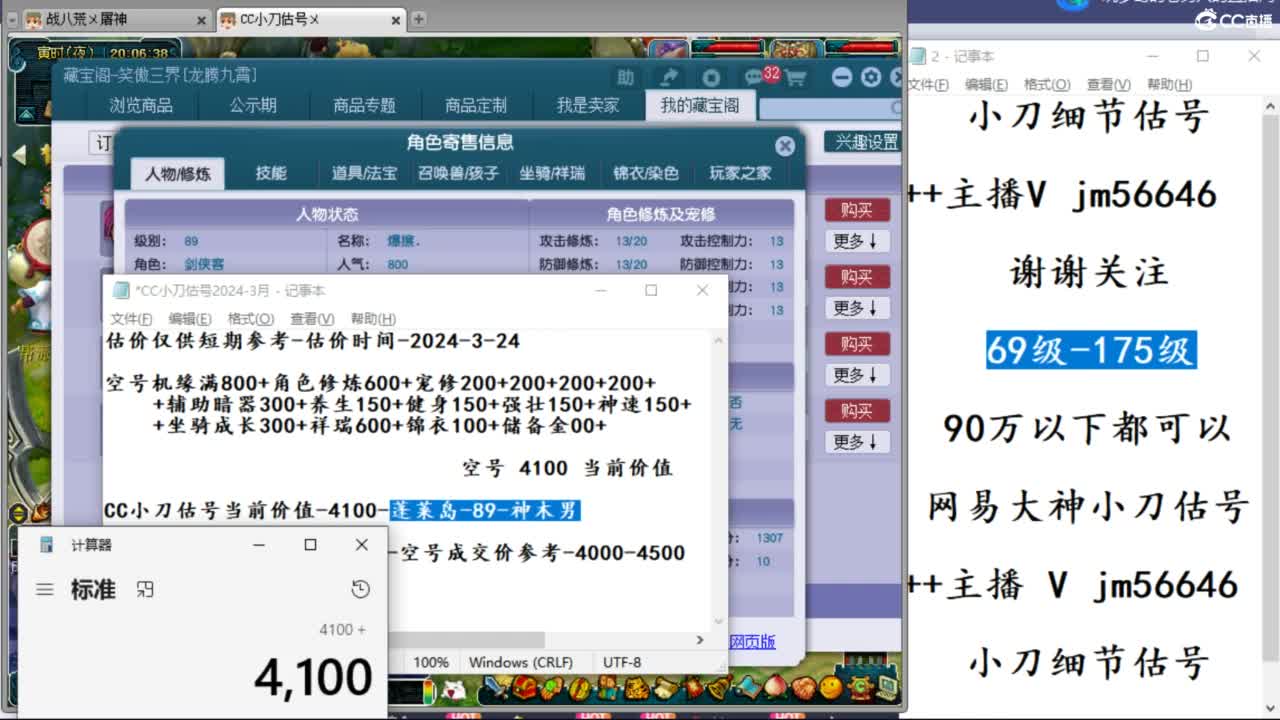This screenshot has width=1280, height=720.
Task: Open calculator history icon
Action: tap(361, 590)
